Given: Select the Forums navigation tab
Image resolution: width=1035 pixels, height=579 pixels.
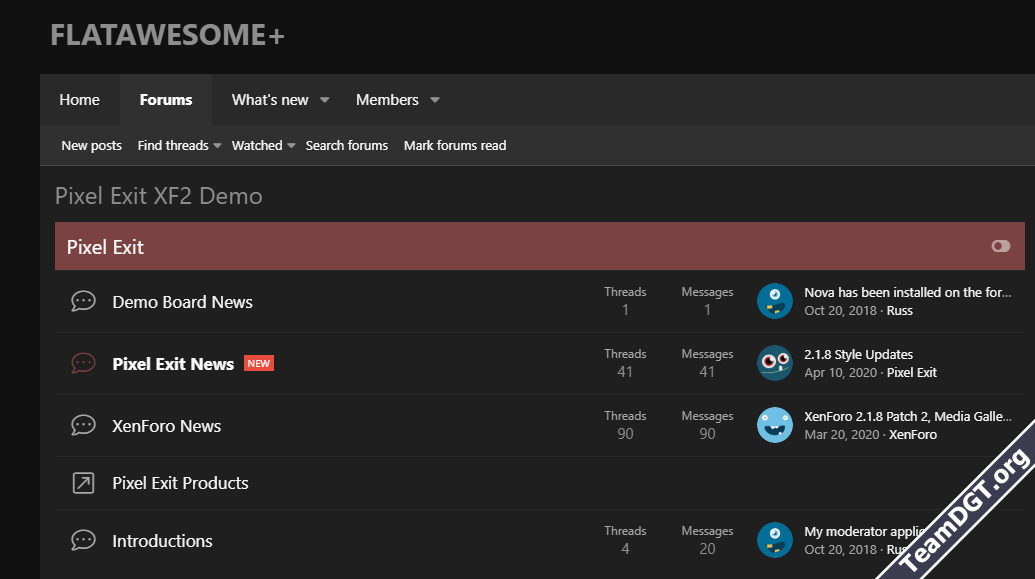Looking at the screenshot, I should pyautogui.click(x=166, y=100).
